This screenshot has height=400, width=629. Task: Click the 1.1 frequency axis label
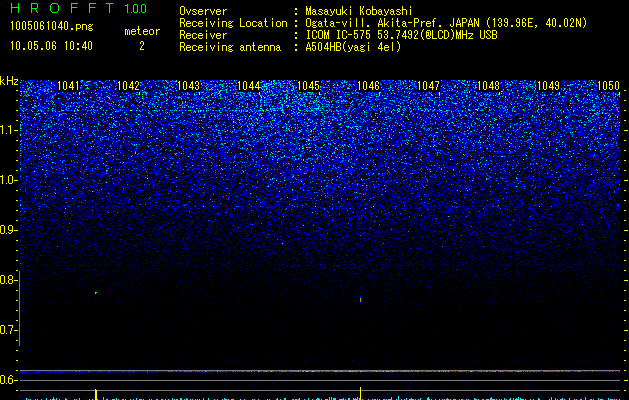8,130
